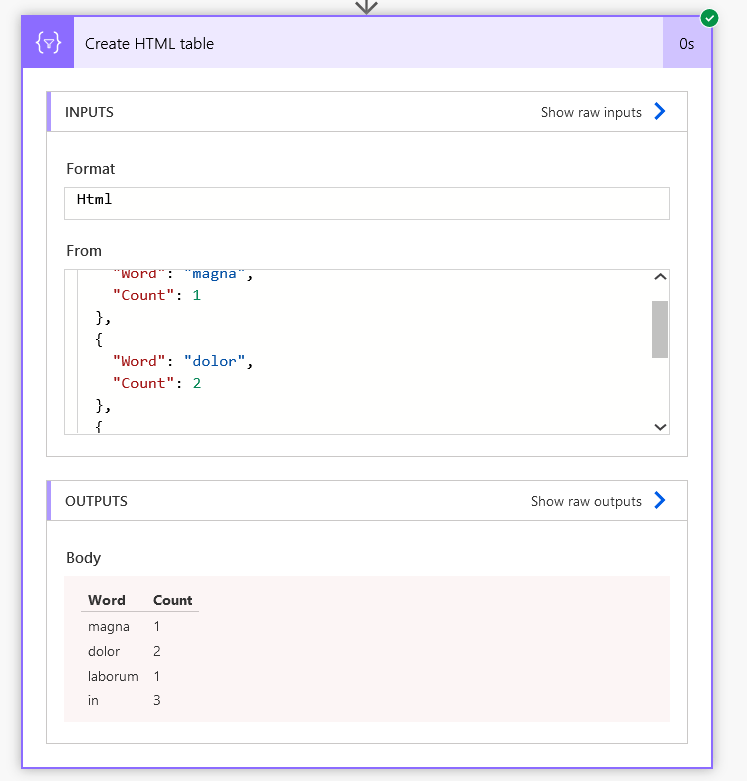Select the INPUTS section header
This screenshot has width=747, height=781.
click(90, 112)
